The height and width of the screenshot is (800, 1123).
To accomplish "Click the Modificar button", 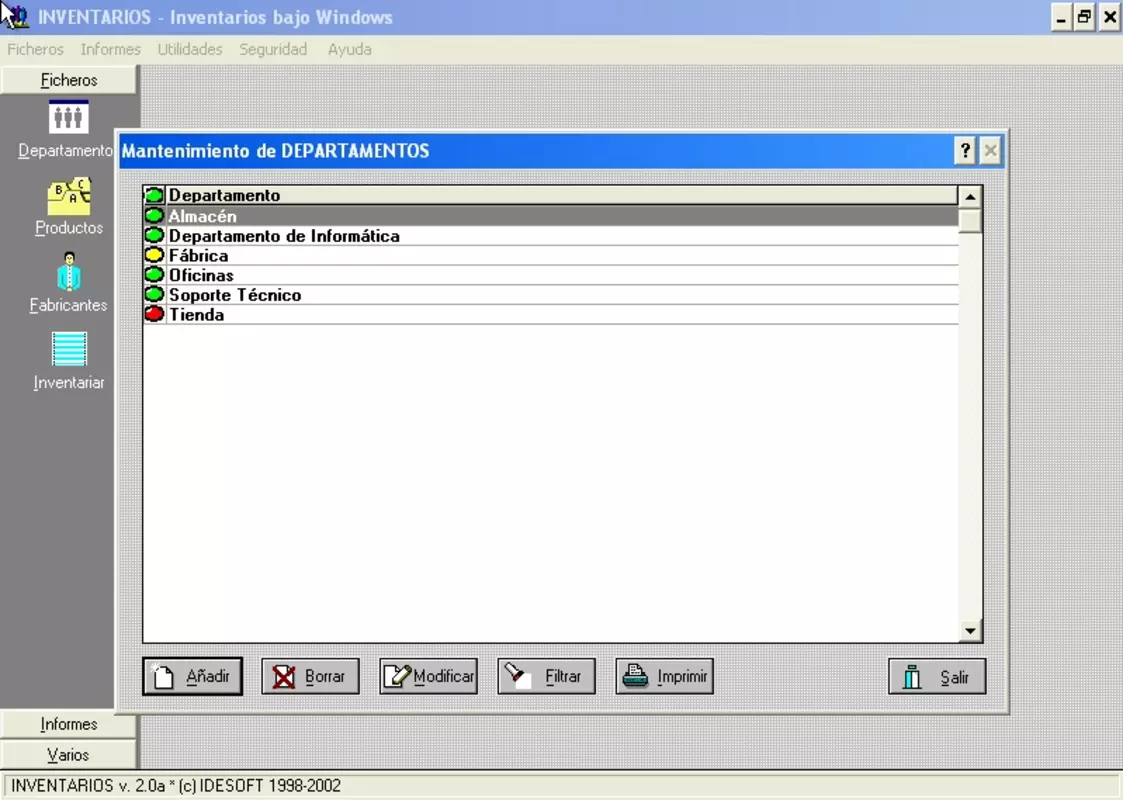I will click(428, 676).
